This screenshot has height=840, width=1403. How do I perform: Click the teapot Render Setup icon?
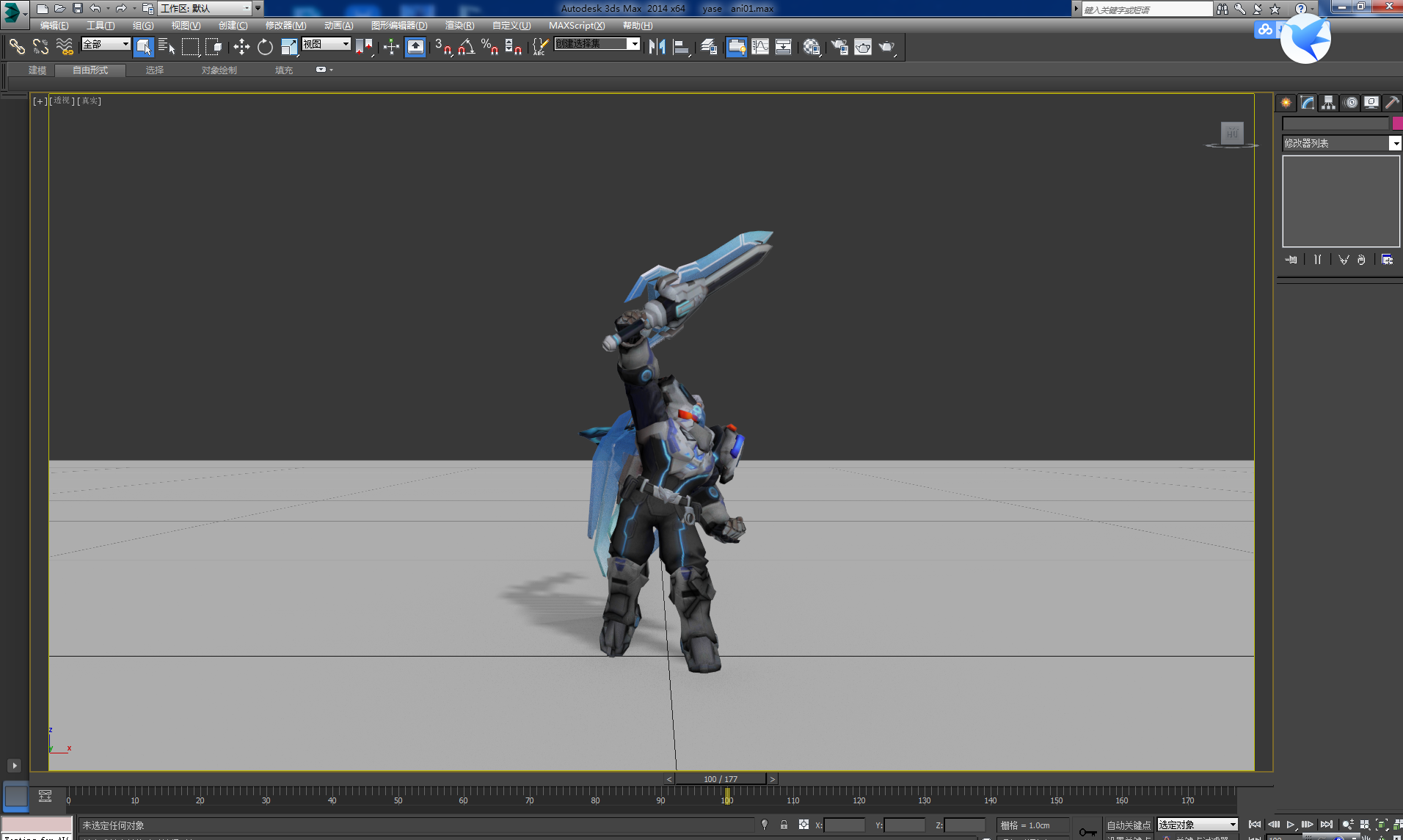pos(839,47)
